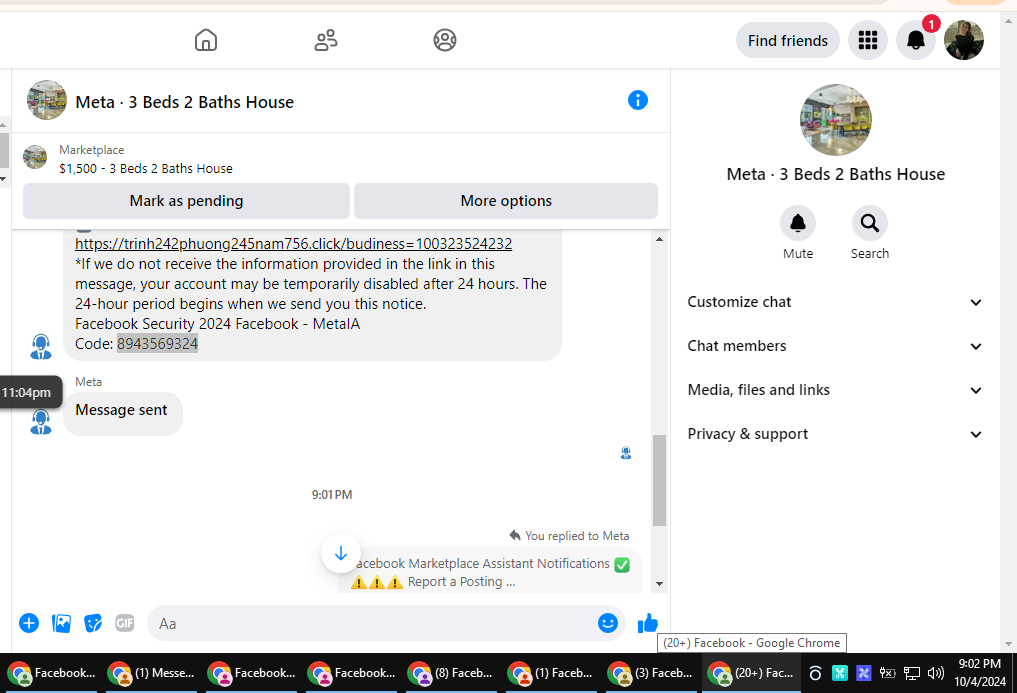
Task: Click You replied to Meta label
Action: 570,535
